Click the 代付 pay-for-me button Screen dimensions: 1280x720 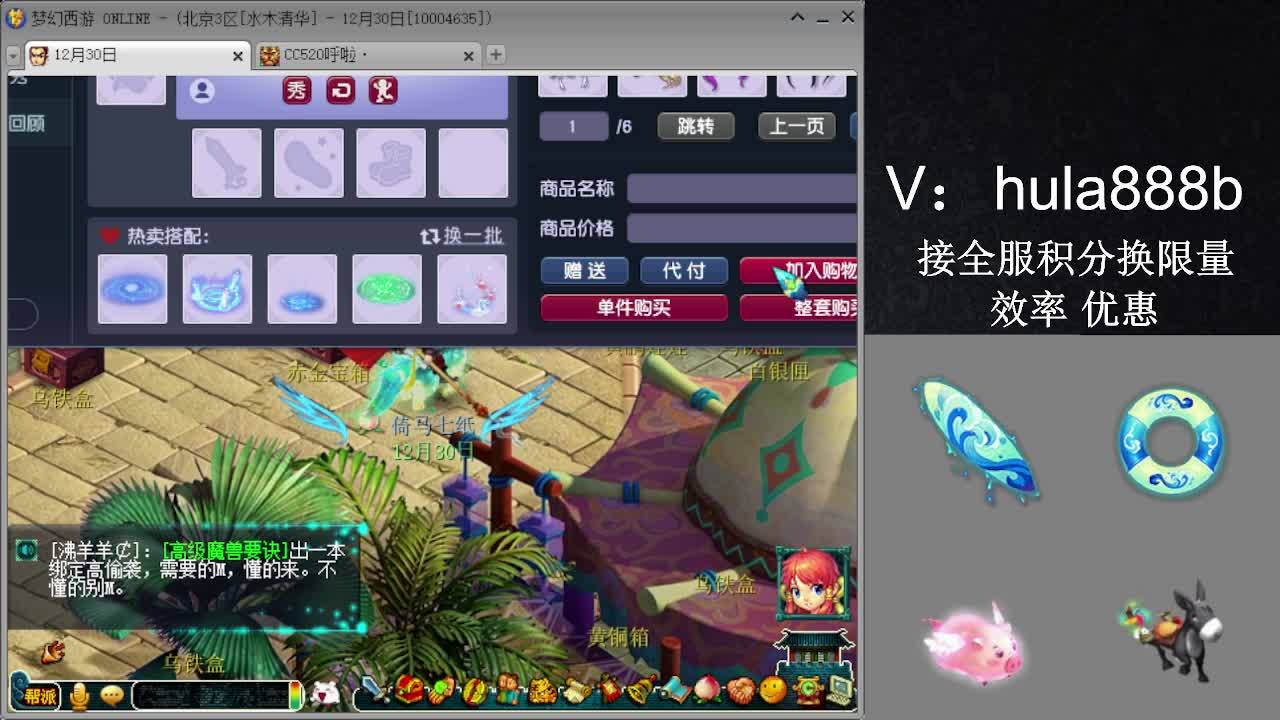[x=684, y=270]
